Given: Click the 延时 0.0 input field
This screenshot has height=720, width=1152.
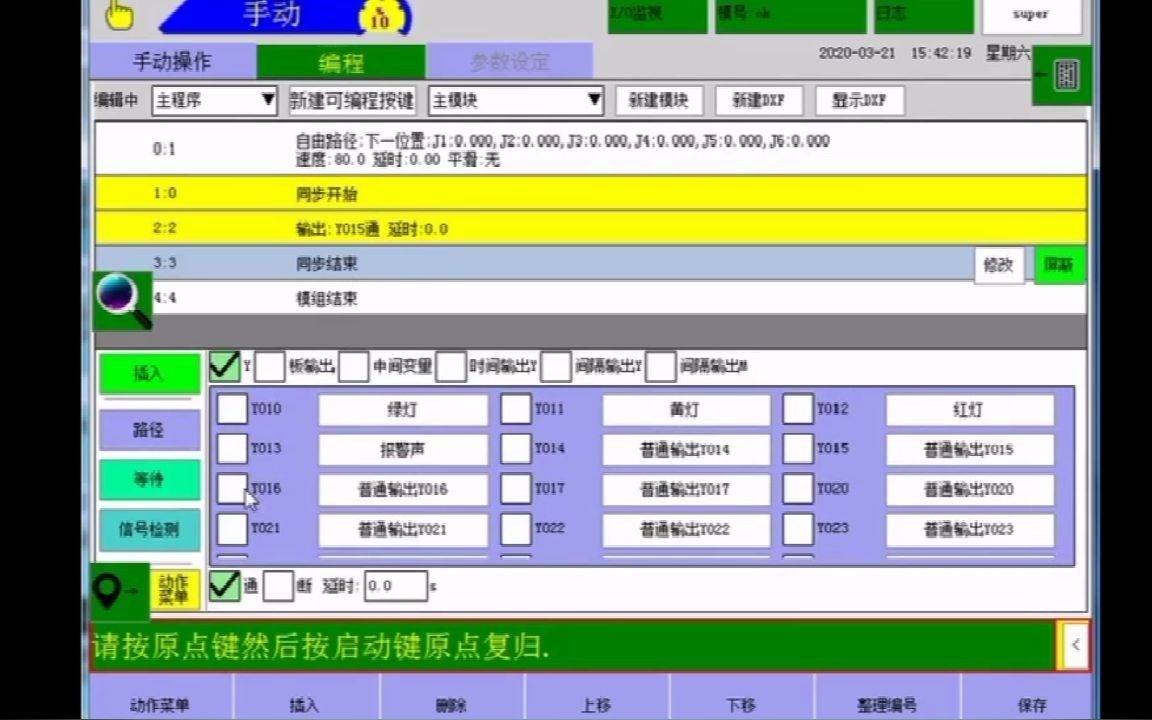Looking at the screenshot, I should pos(395,586).
